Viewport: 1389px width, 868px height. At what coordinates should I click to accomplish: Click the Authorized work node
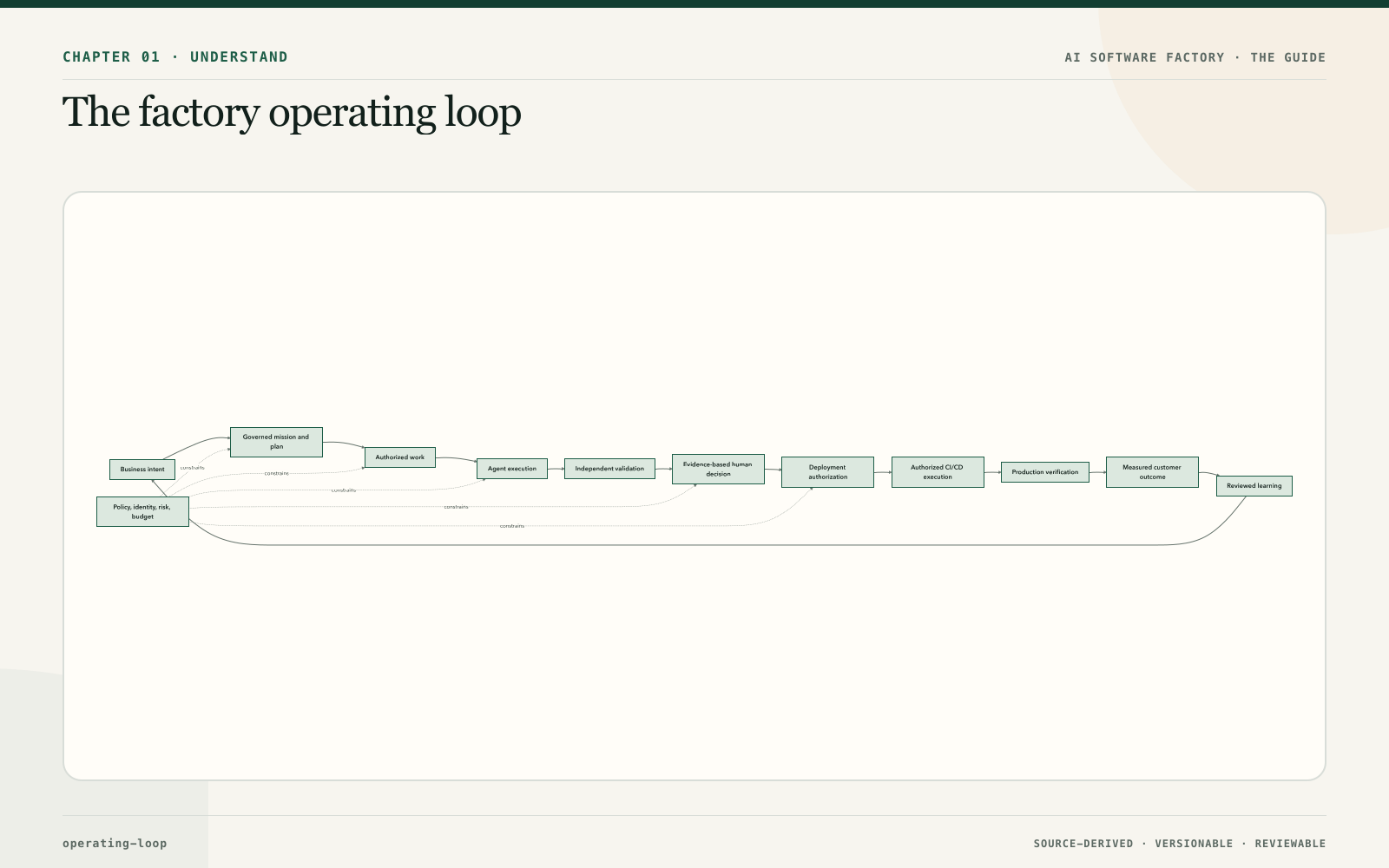tap(400, 457)
